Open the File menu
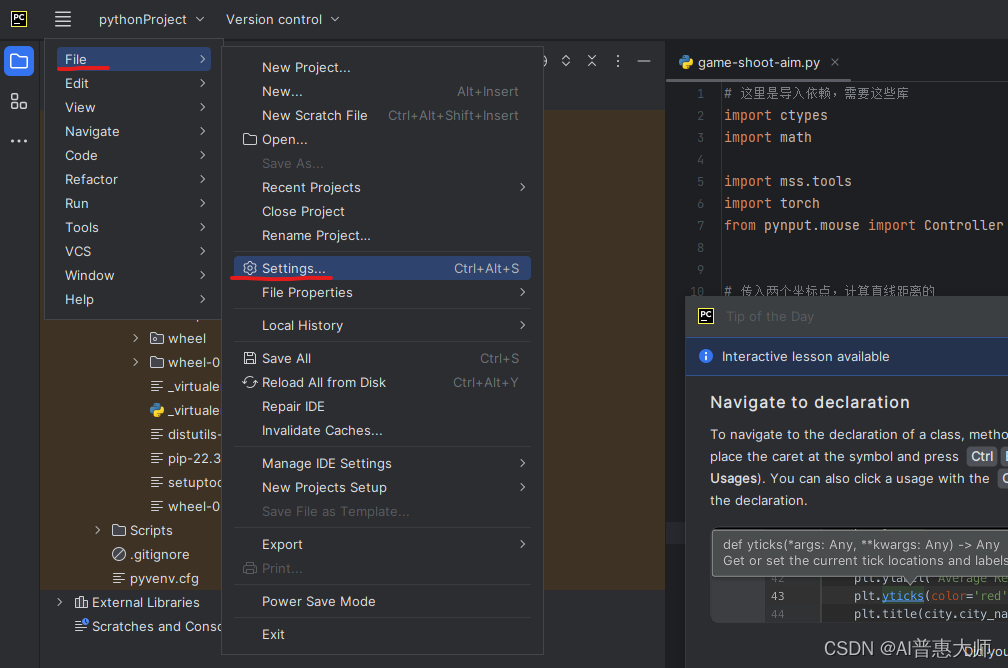 click(134, 59)
